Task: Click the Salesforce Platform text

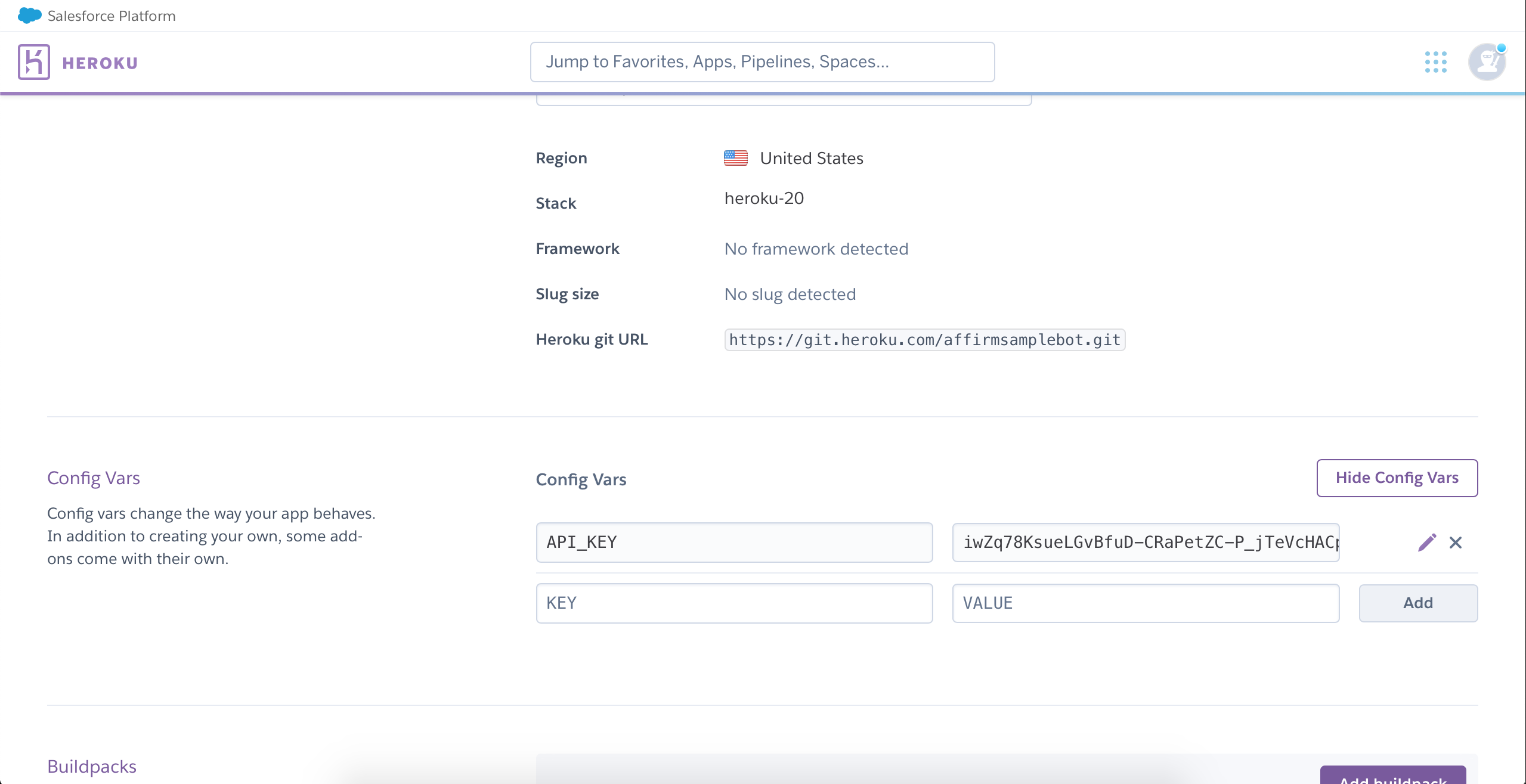Action: click(112, 16)
